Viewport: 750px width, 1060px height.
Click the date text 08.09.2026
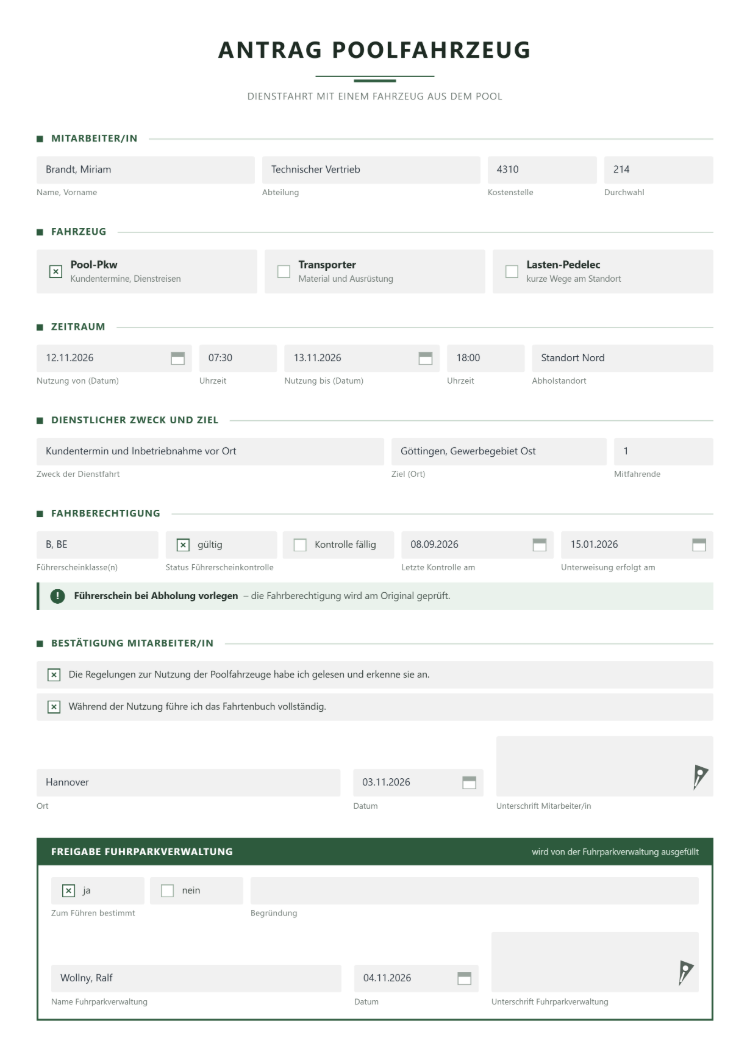click(434, 545)
